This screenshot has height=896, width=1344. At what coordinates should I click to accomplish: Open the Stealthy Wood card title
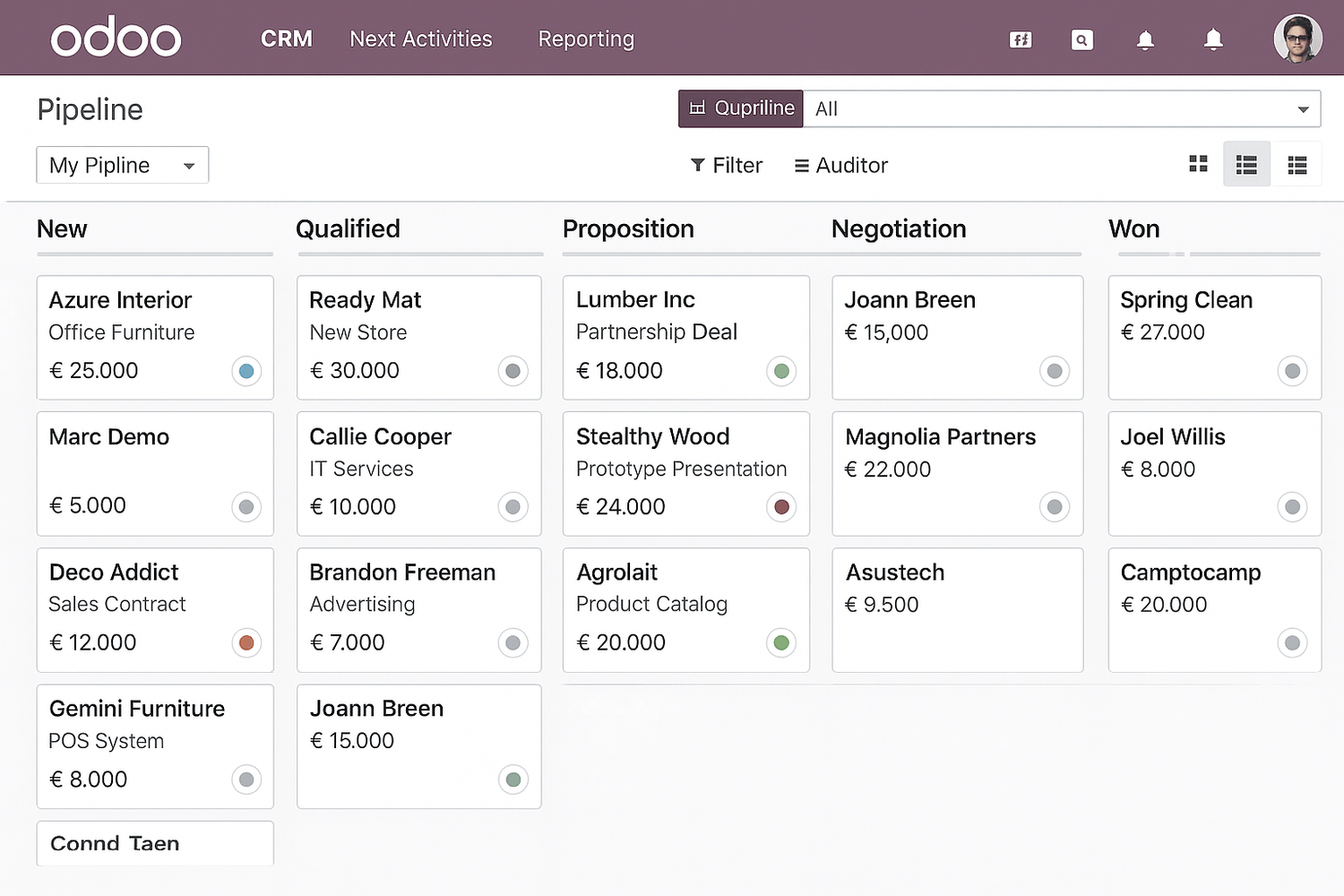coord(652,436)
